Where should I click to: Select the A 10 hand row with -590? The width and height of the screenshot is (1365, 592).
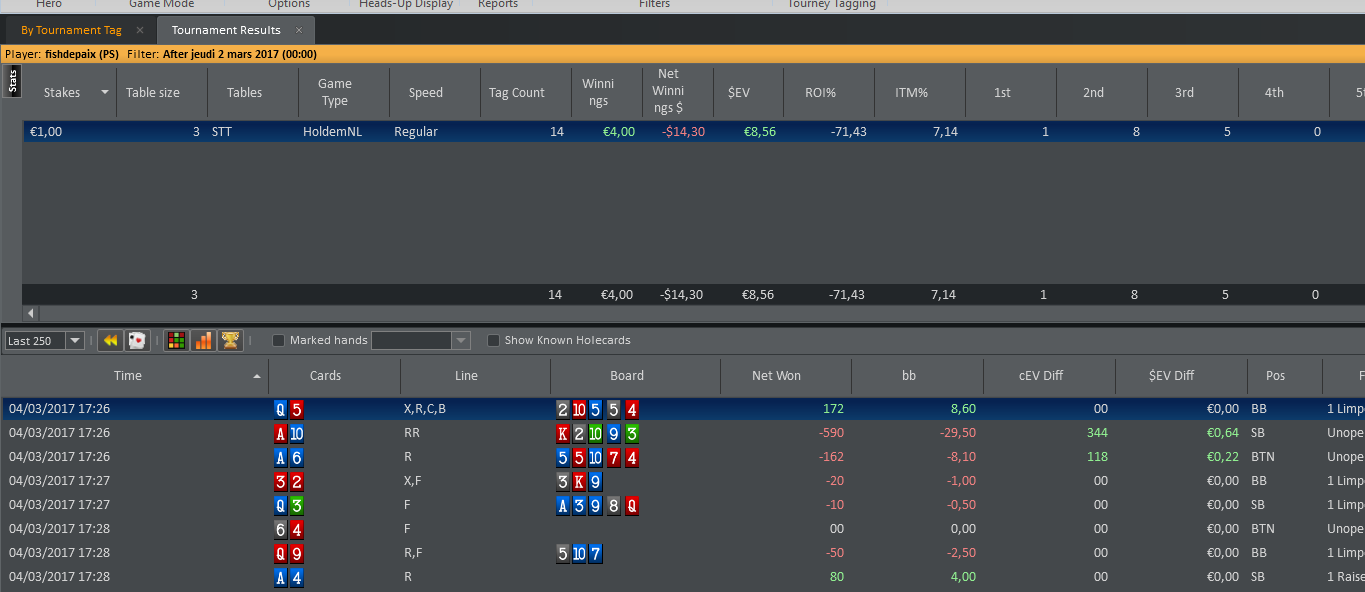tap(683, 433)
